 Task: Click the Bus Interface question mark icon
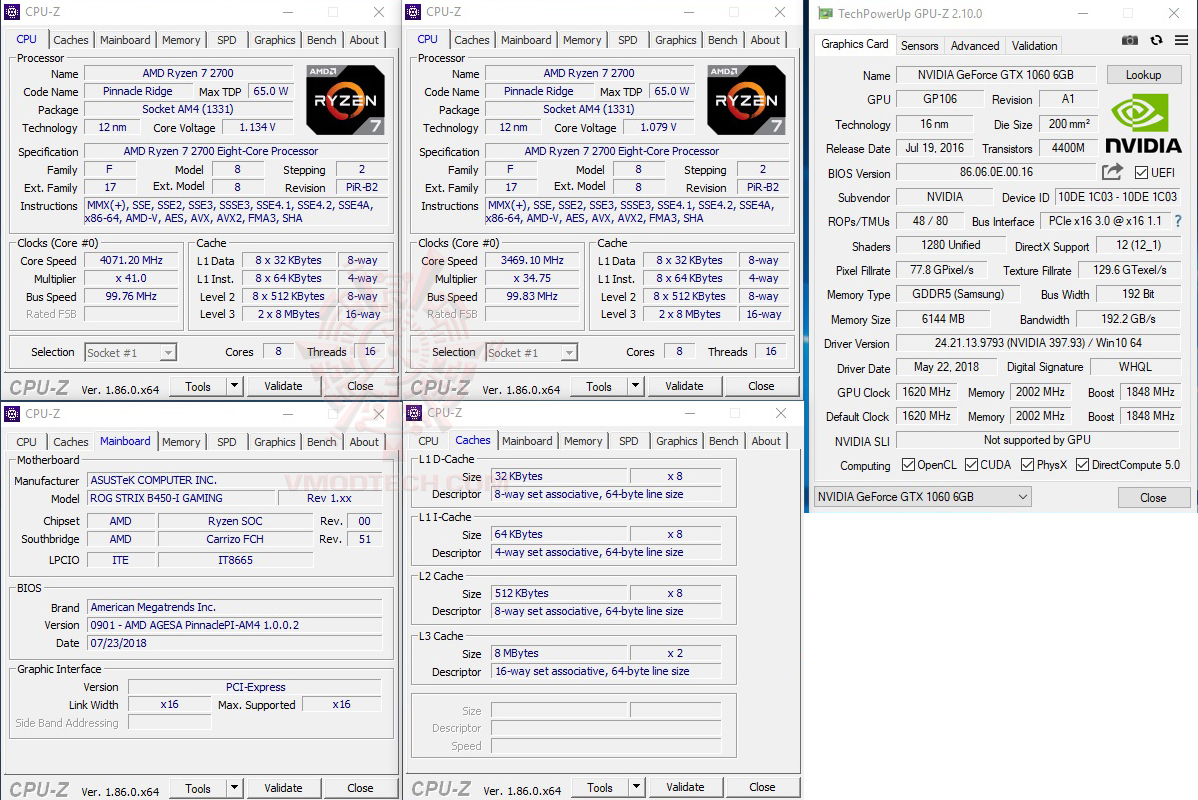pyautogui.click(x=1178, y=221)
